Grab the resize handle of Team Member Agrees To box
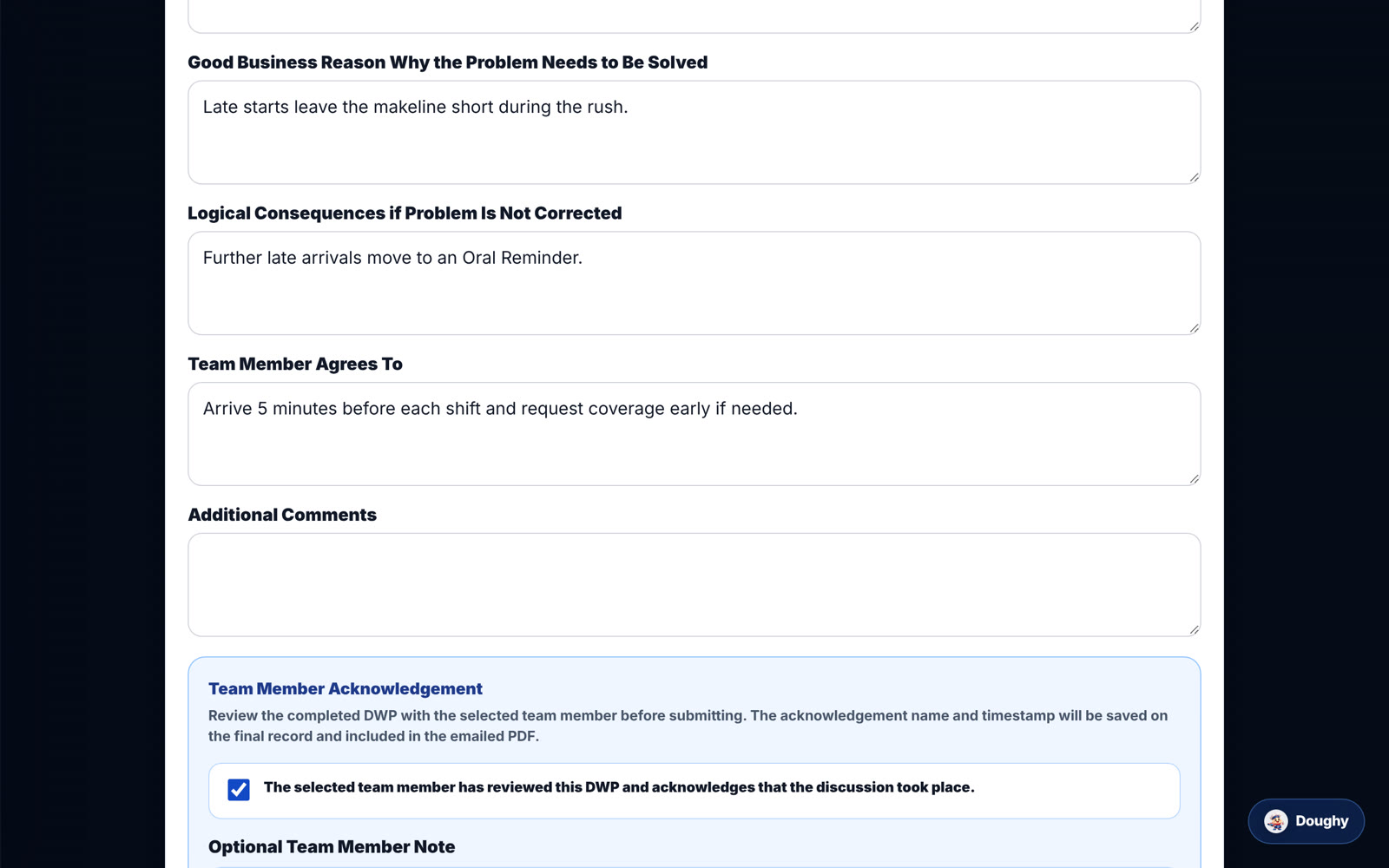Viewport: 1389px width, 868px height. (1195, 479)
